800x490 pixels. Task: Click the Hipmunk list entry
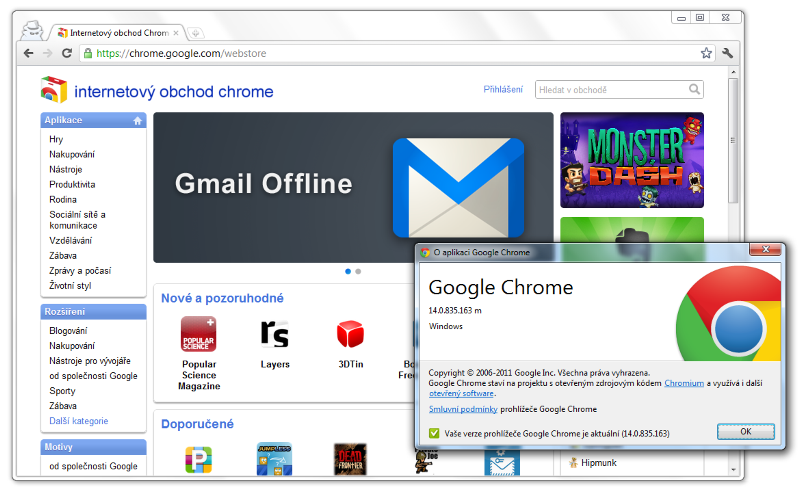pyautogui.click(x=593, y=462)
